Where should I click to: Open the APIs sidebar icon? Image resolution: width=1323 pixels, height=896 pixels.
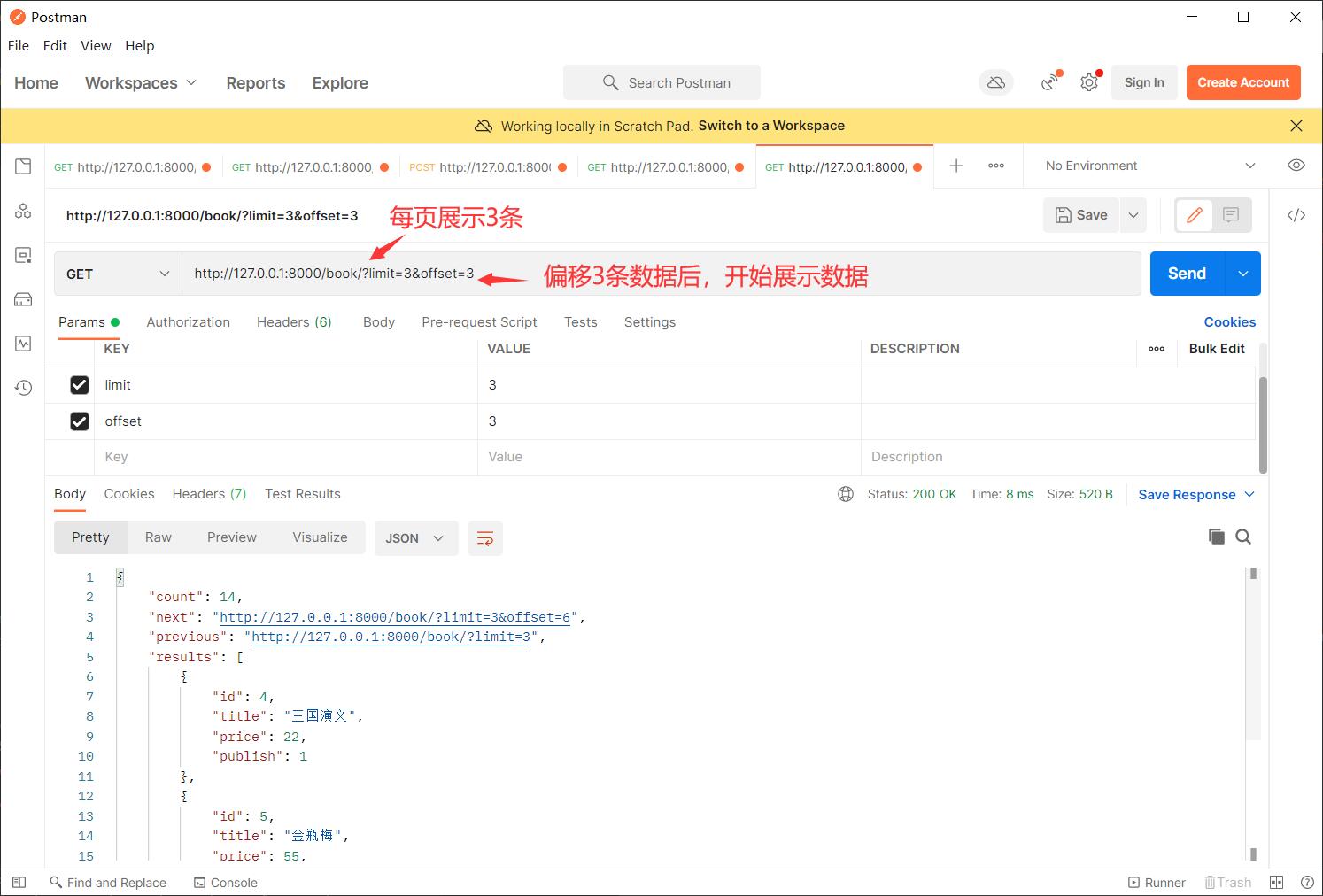(23, 211)
